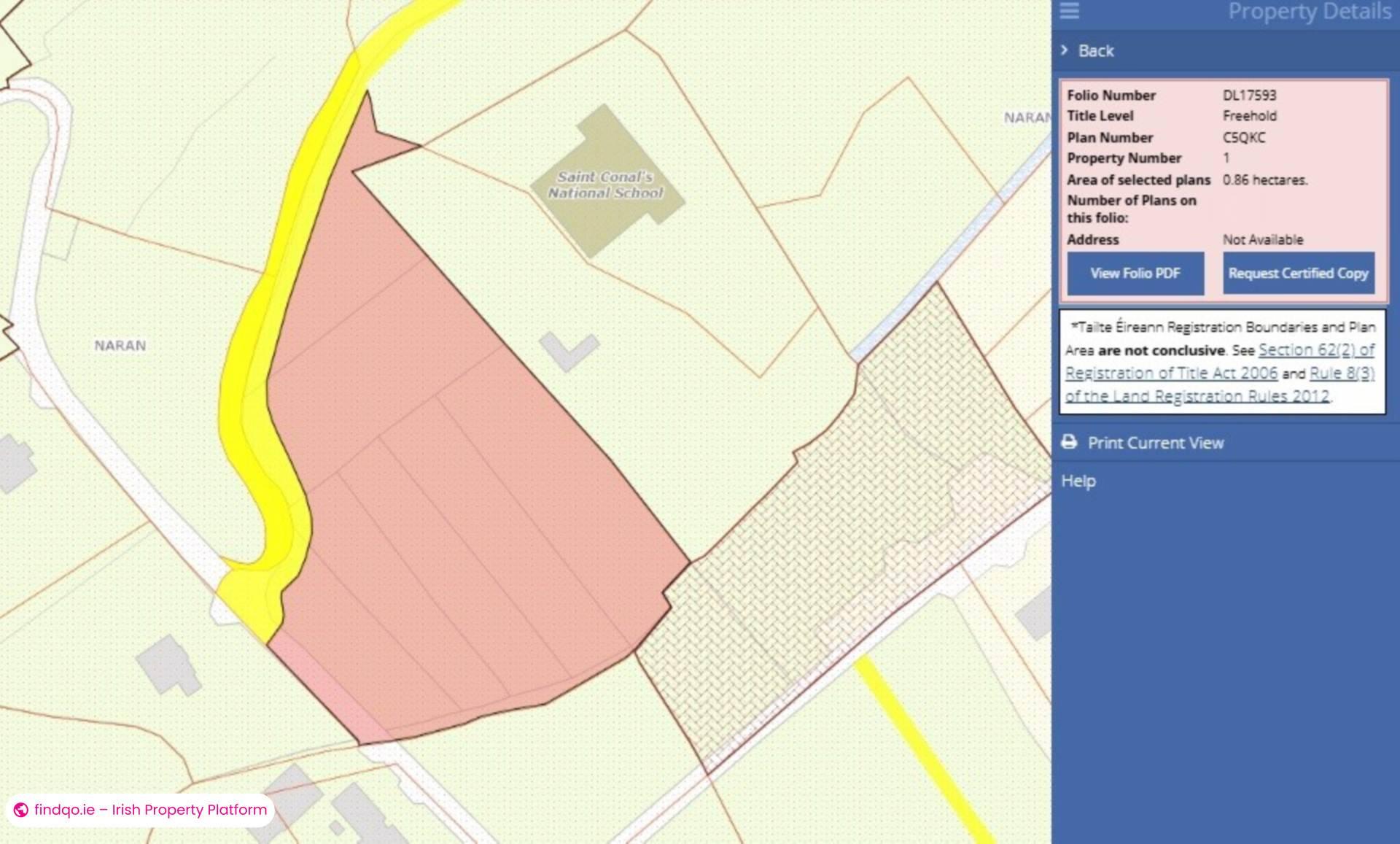This screenshot has height=844, width=1400.
Task: Click the Request Certified Copy button
Action: [1298, 273]
